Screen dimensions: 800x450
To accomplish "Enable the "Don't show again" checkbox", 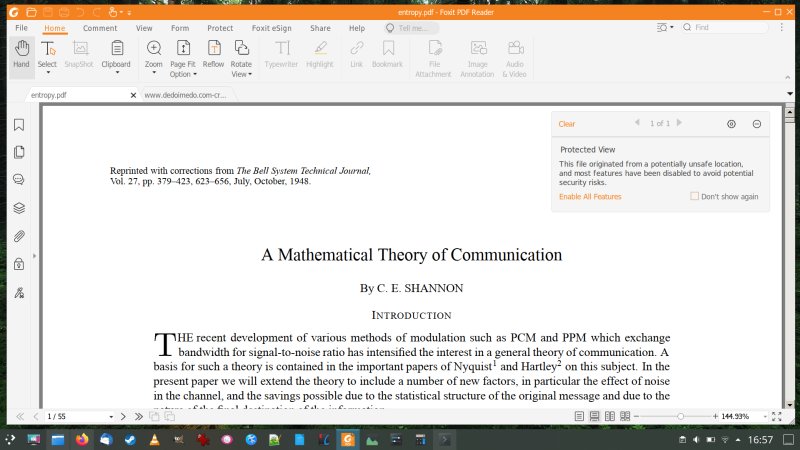I will click(695, 196).
